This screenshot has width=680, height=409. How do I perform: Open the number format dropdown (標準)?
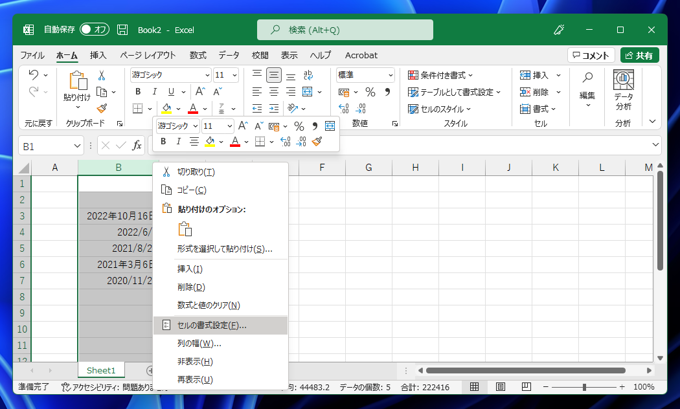(390, 75)
